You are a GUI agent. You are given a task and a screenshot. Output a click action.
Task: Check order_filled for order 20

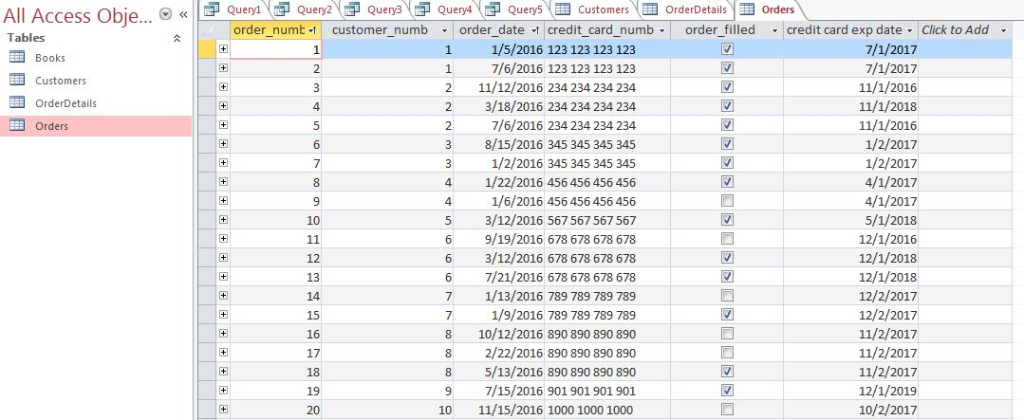point(728,409)
